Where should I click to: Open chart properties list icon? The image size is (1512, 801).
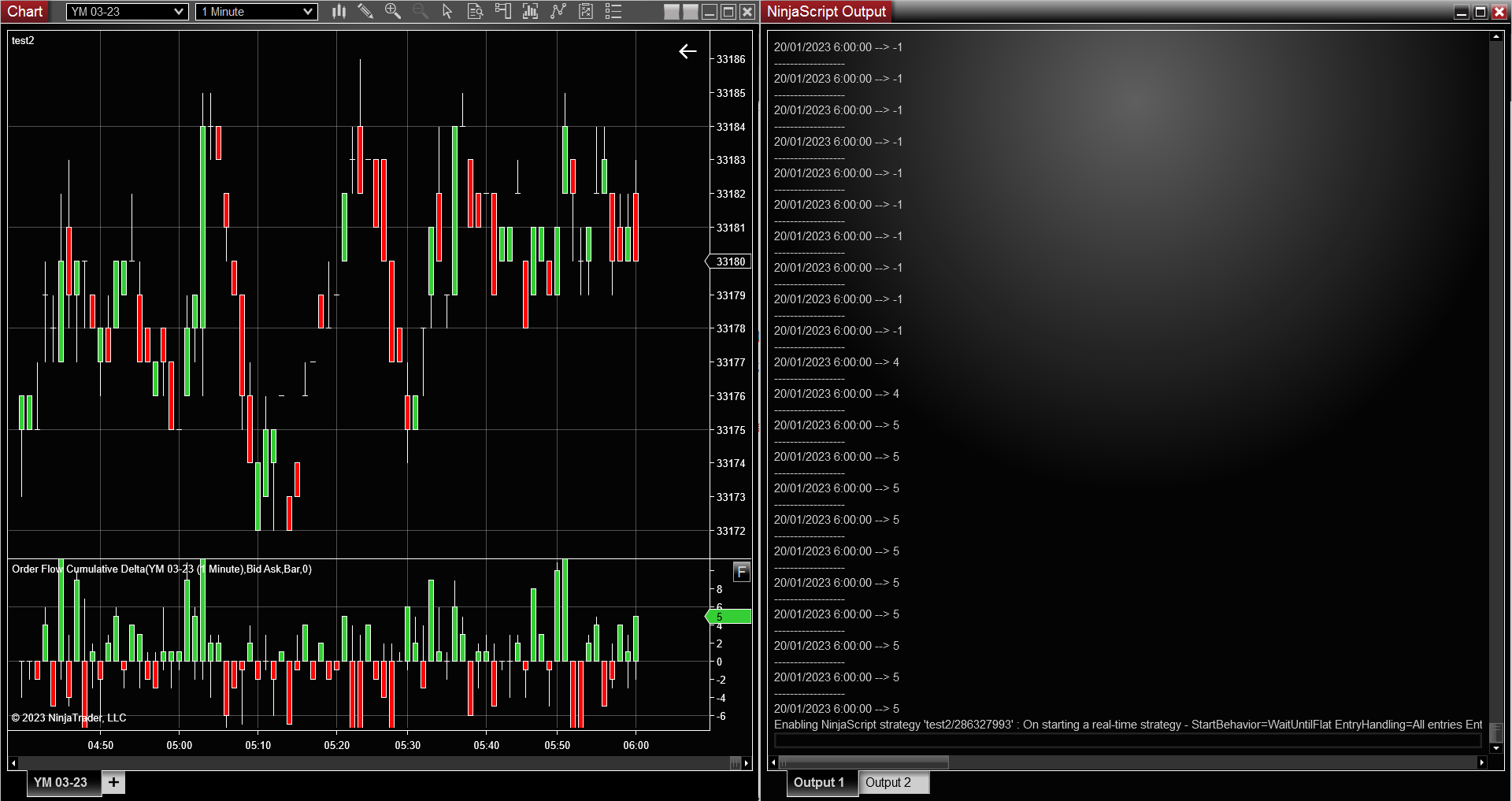(613, 11)
